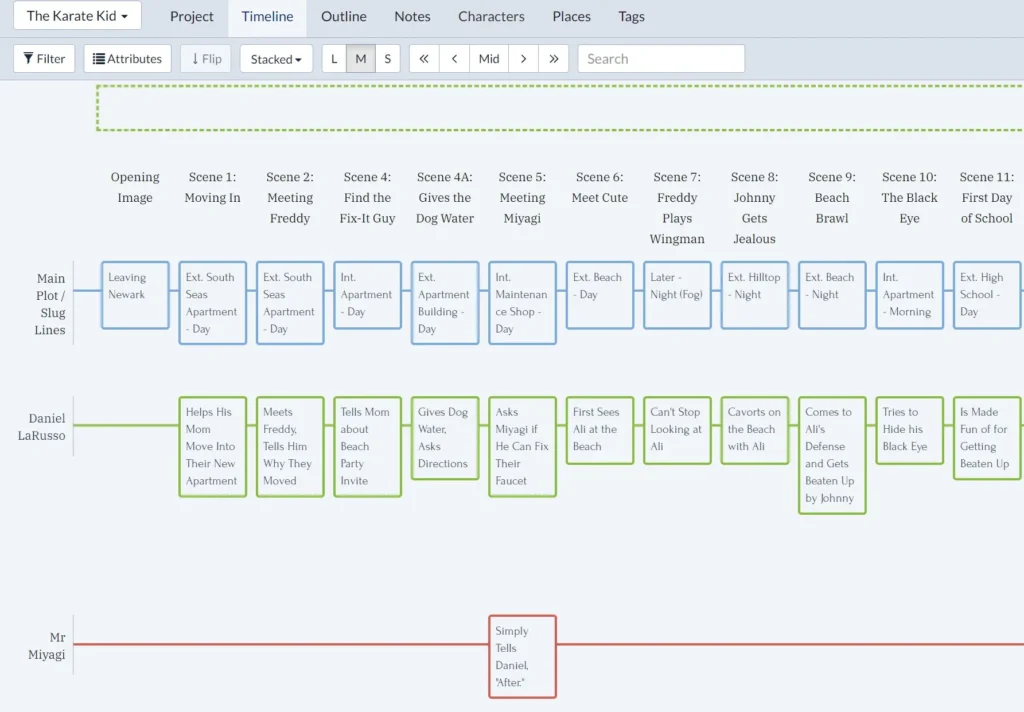This screenshot has width=1024, height=712.
Task: Select Scene 10: The Black Eye heading
Action: point(909,197)
